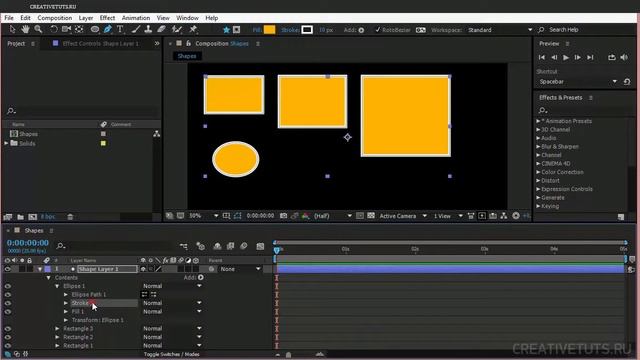The height and width of the screenshot is (360, 640).
Task: Open the Composition menu
Action: [55, 18]
